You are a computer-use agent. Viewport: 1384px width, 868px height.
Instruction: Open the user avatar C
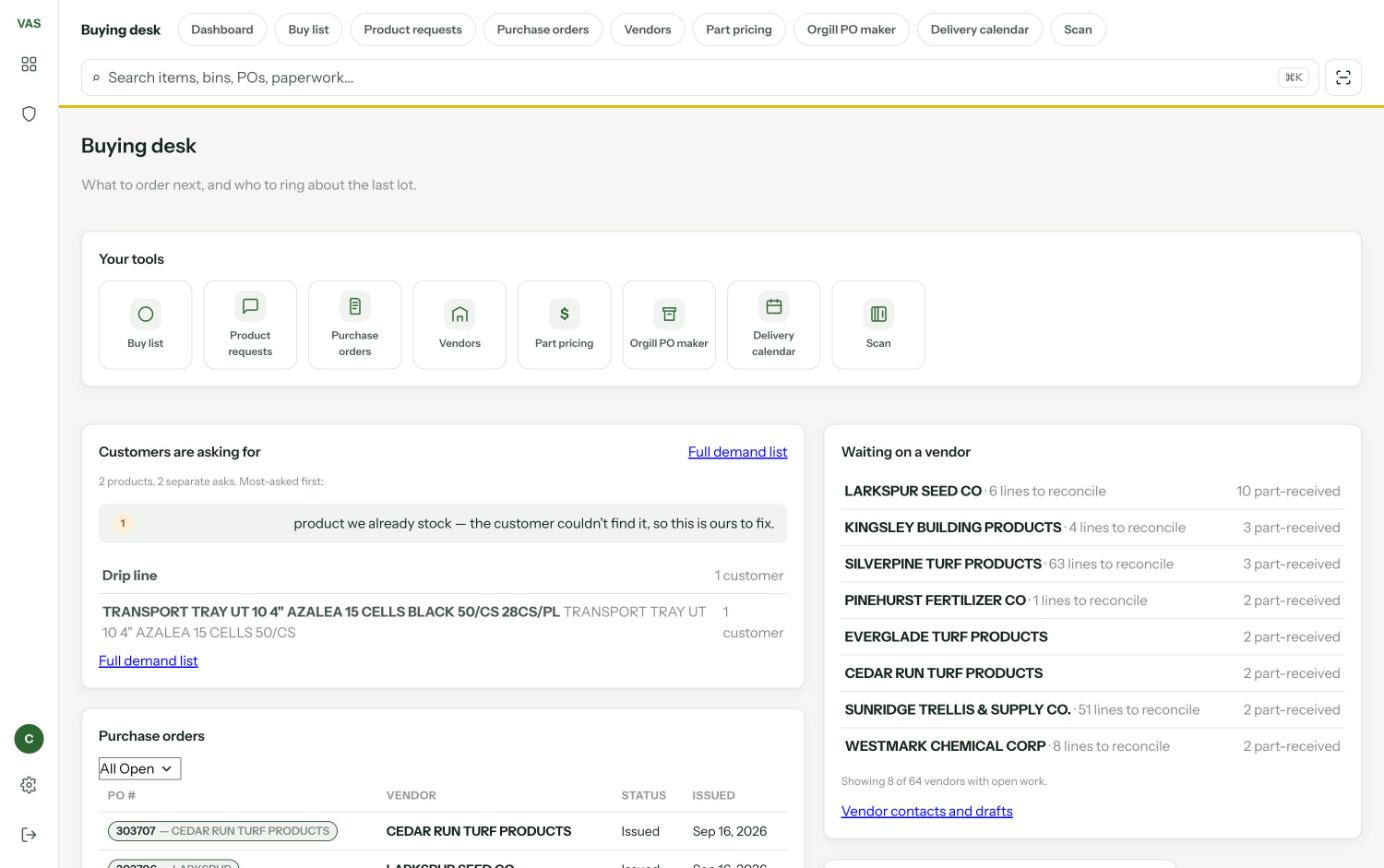pyautogui.click(x=29, y=739)
